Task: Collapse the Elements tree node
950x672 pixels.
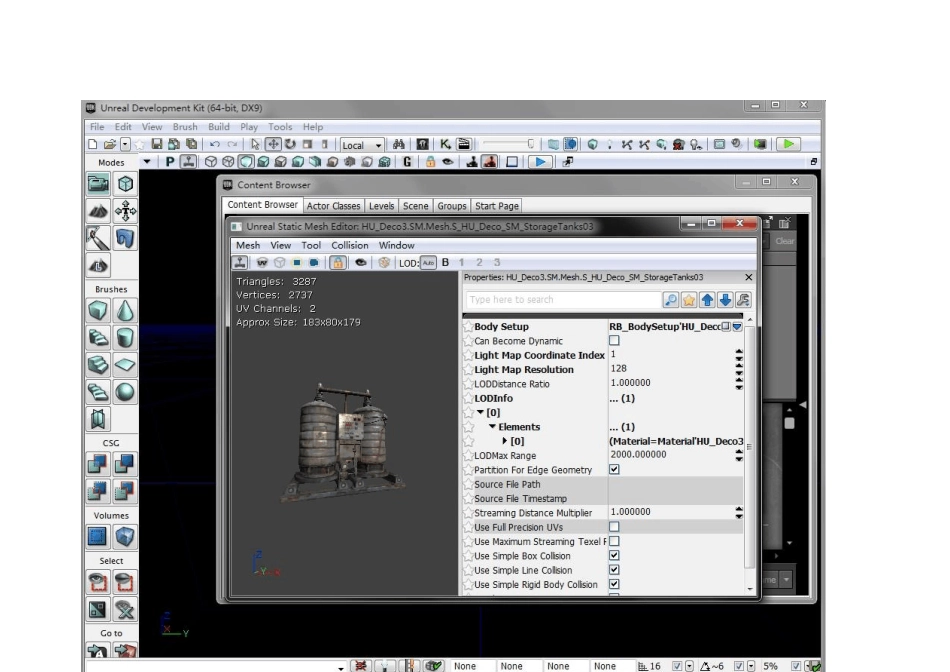Action: pyautogui.click(x=492, y=426)
